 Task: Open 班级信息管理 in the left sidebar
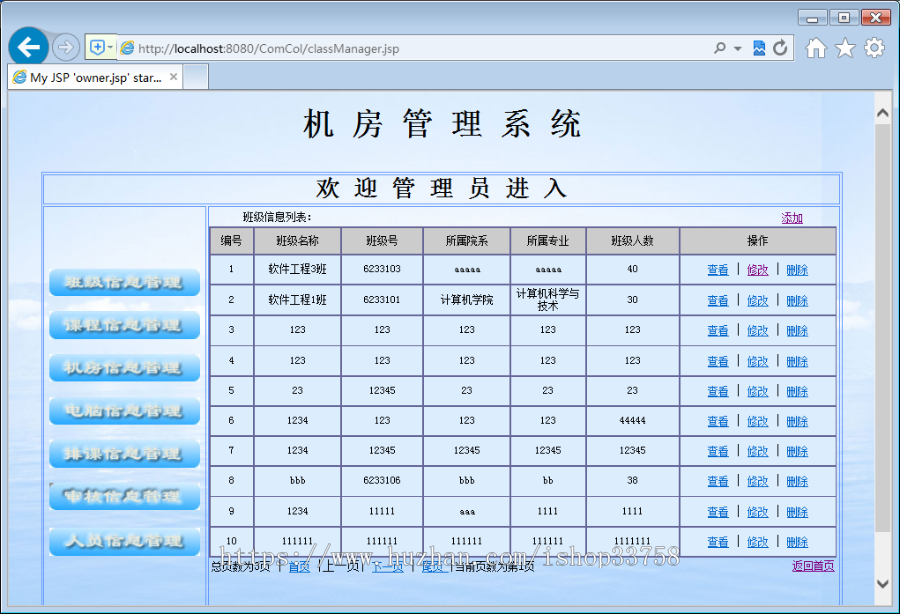123,283
